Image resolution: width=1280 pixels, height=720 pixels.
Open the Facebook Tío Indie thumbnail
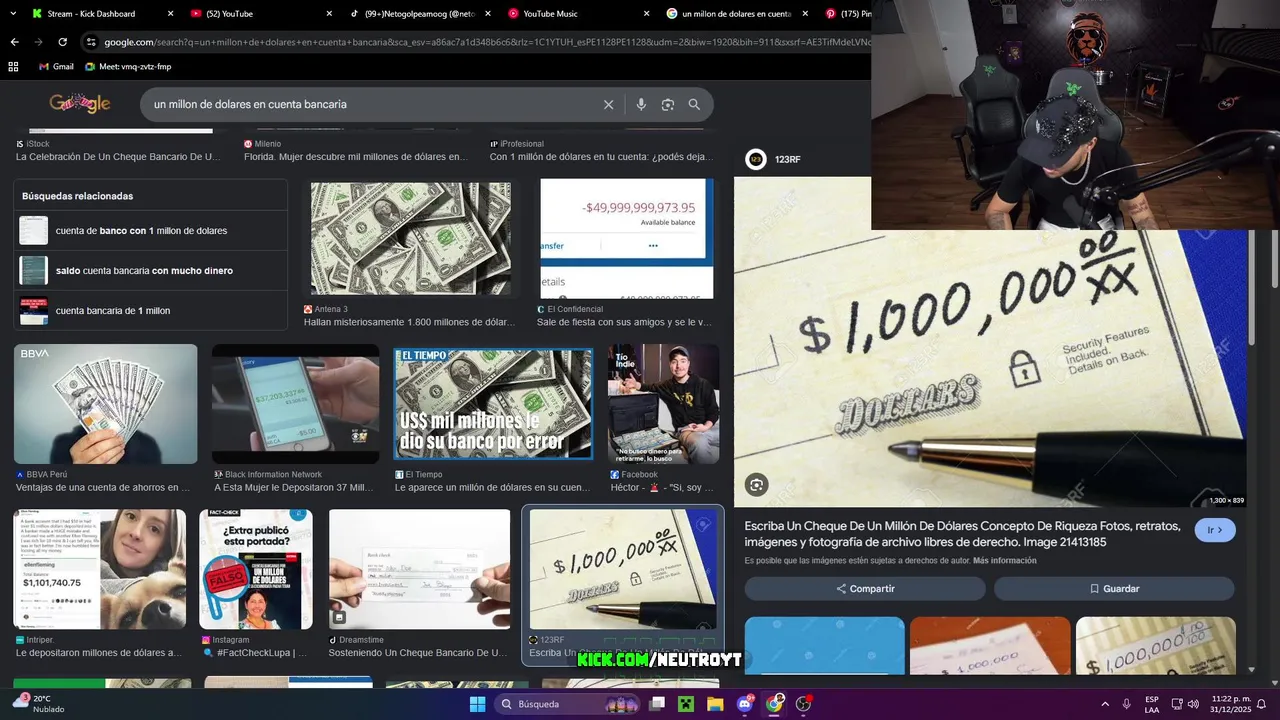[x=663, y=404]
